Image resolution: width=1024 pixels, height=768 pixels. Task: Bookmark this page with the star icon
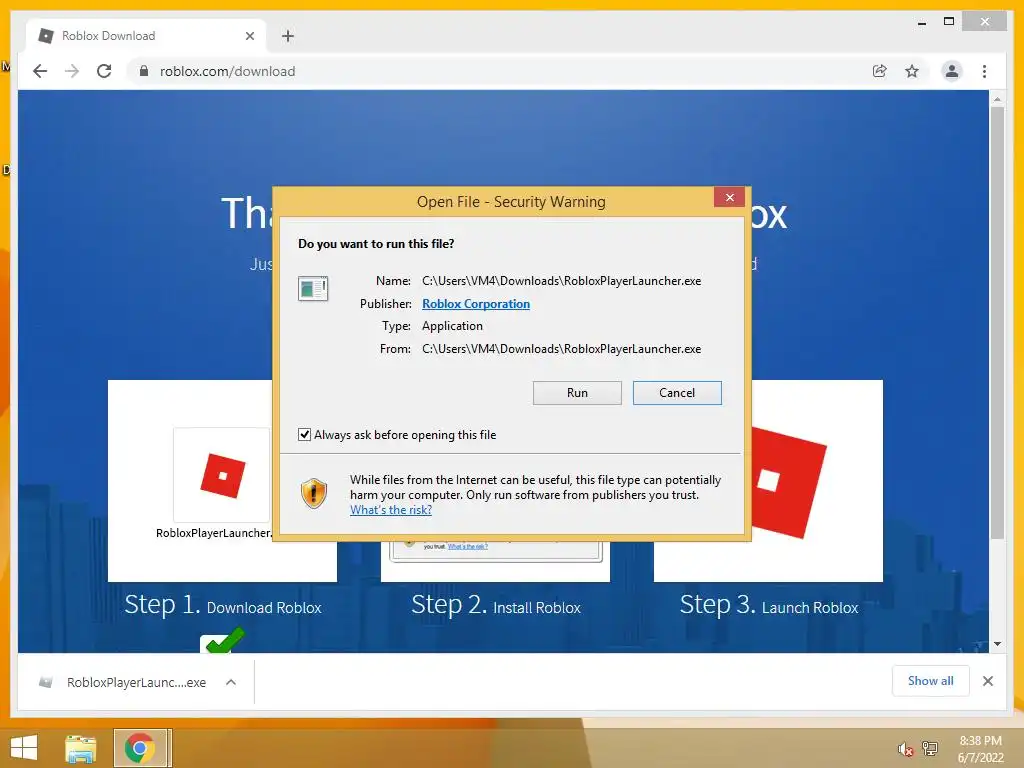912,71
